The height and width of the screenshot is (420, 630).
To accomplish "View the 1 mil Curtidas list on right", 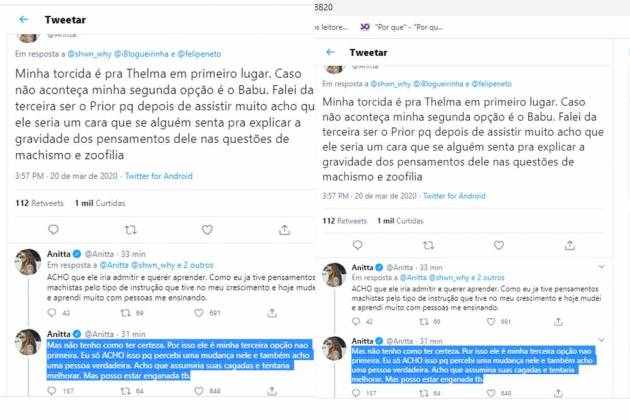I will [400, 221].
